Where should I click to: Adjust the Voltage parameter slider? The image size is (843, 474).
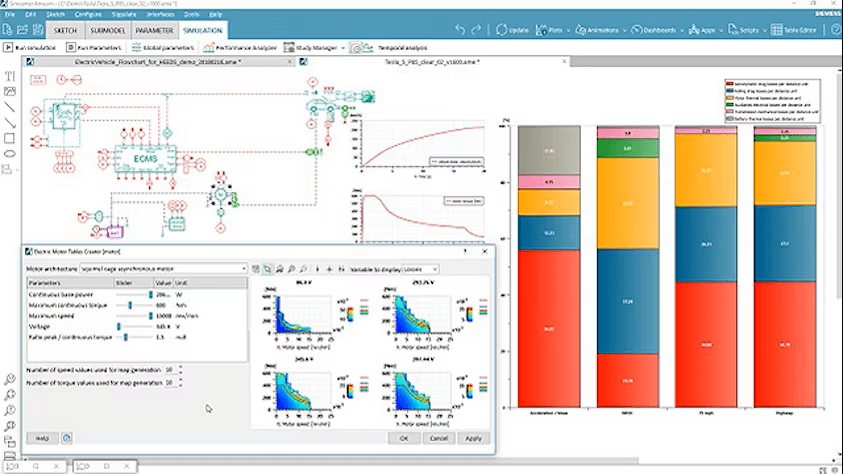pyautogui.click(x=120, y=326)
